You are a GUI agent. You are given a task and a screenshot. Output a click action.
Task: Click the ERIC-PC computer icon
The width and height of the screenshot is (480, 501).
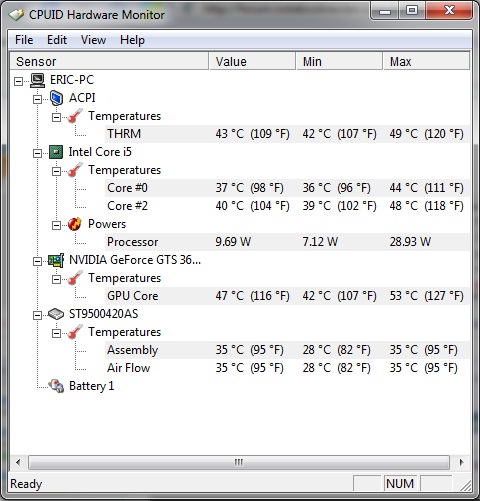tap(37, 80)
